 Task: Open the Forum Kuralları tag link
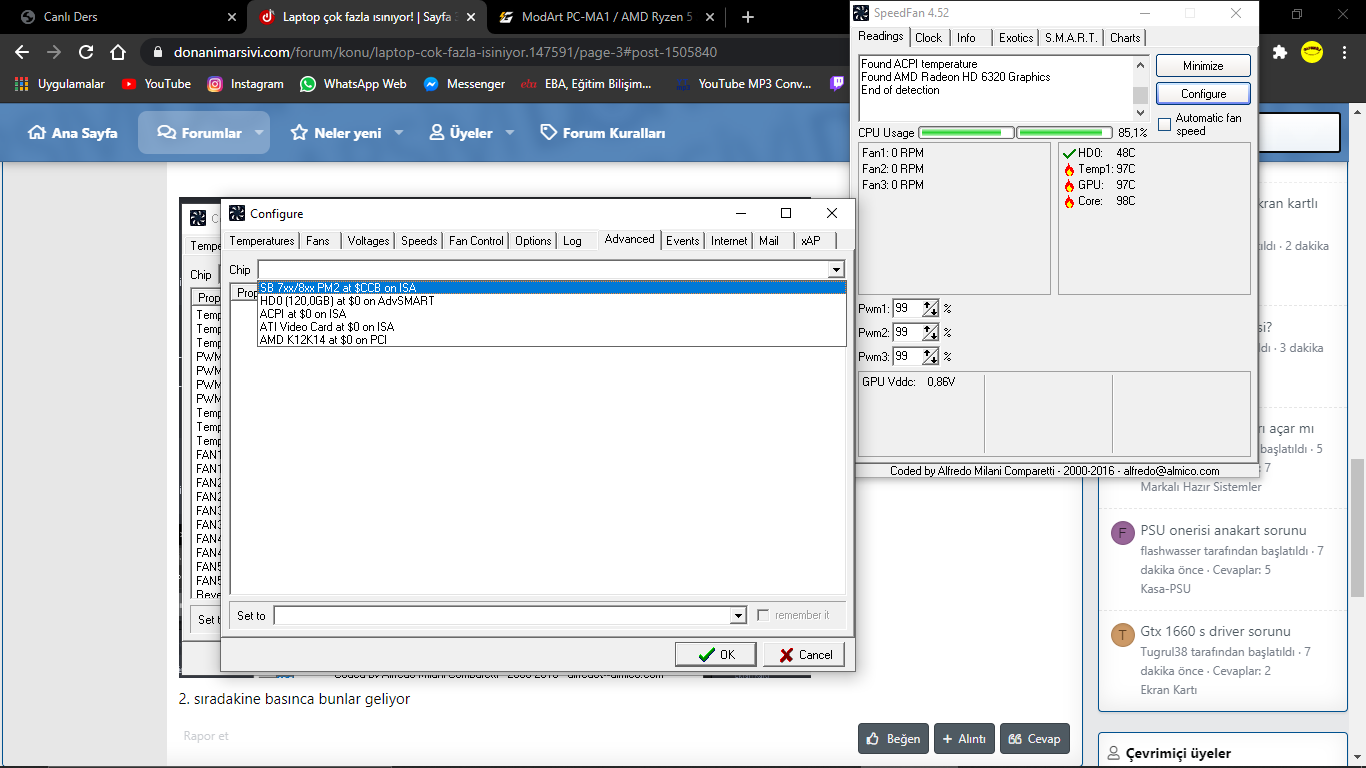tap(603, 133)
